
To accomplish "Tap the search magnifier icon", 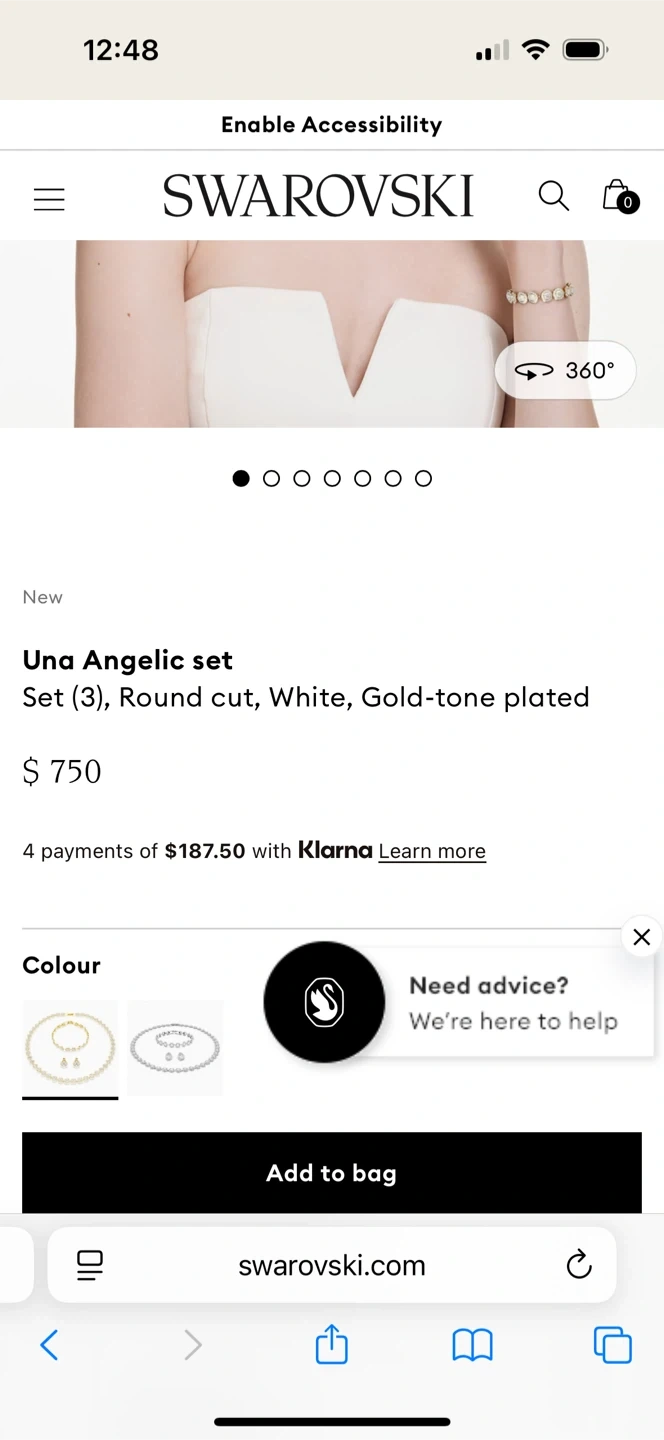I will tap(553, 195).
